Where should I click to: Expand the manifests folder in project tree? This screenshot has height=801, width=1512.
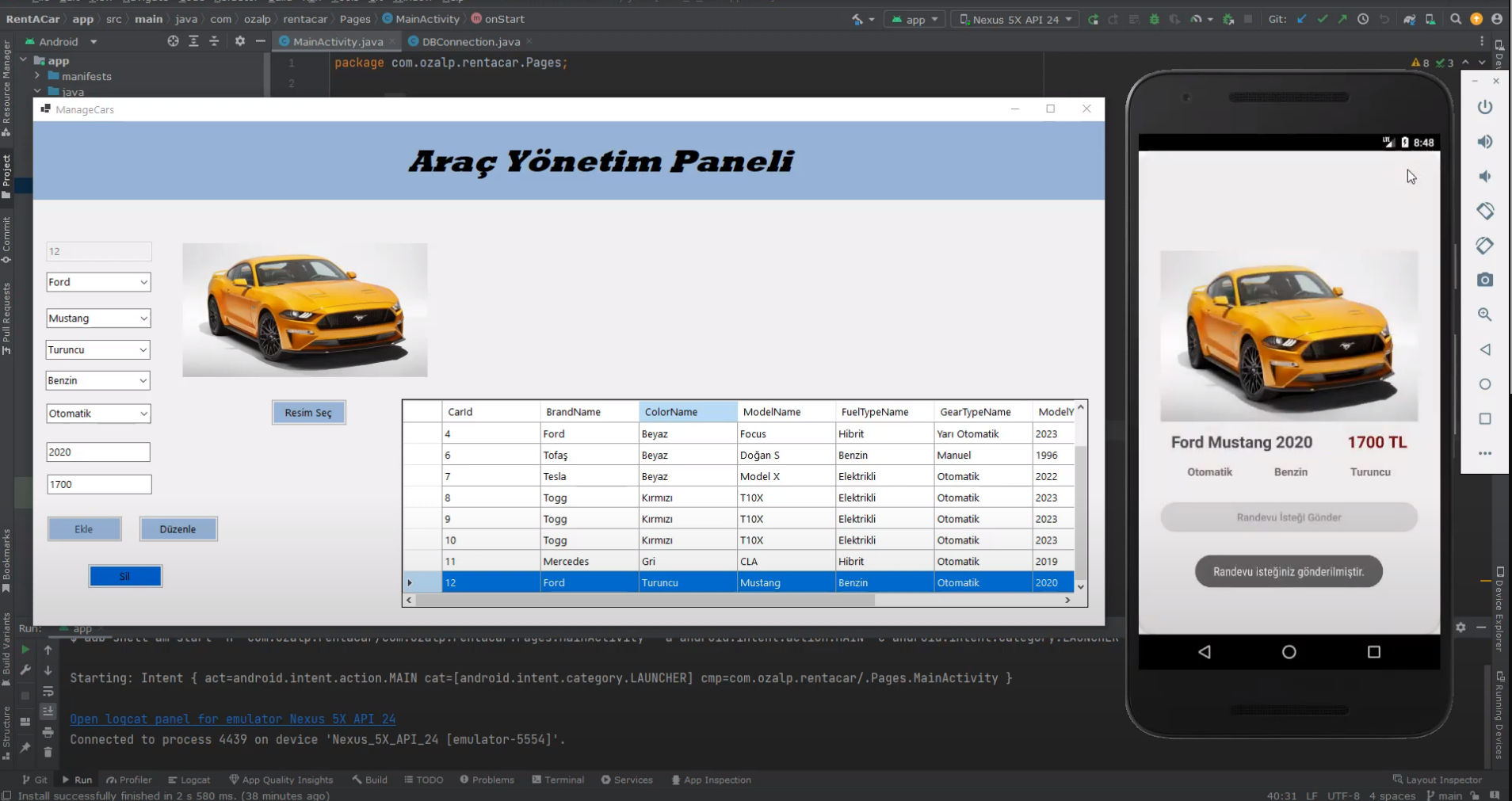tap(37, 76)
